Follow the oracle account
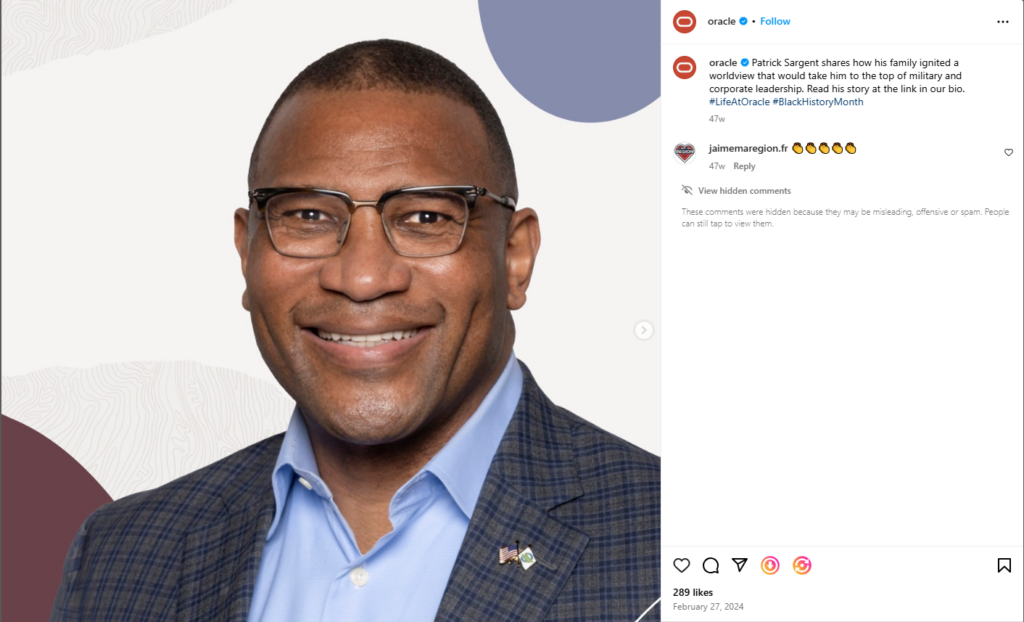This screenshot has height=622, width=1024. pyautogui.click(x=775, y=21)
